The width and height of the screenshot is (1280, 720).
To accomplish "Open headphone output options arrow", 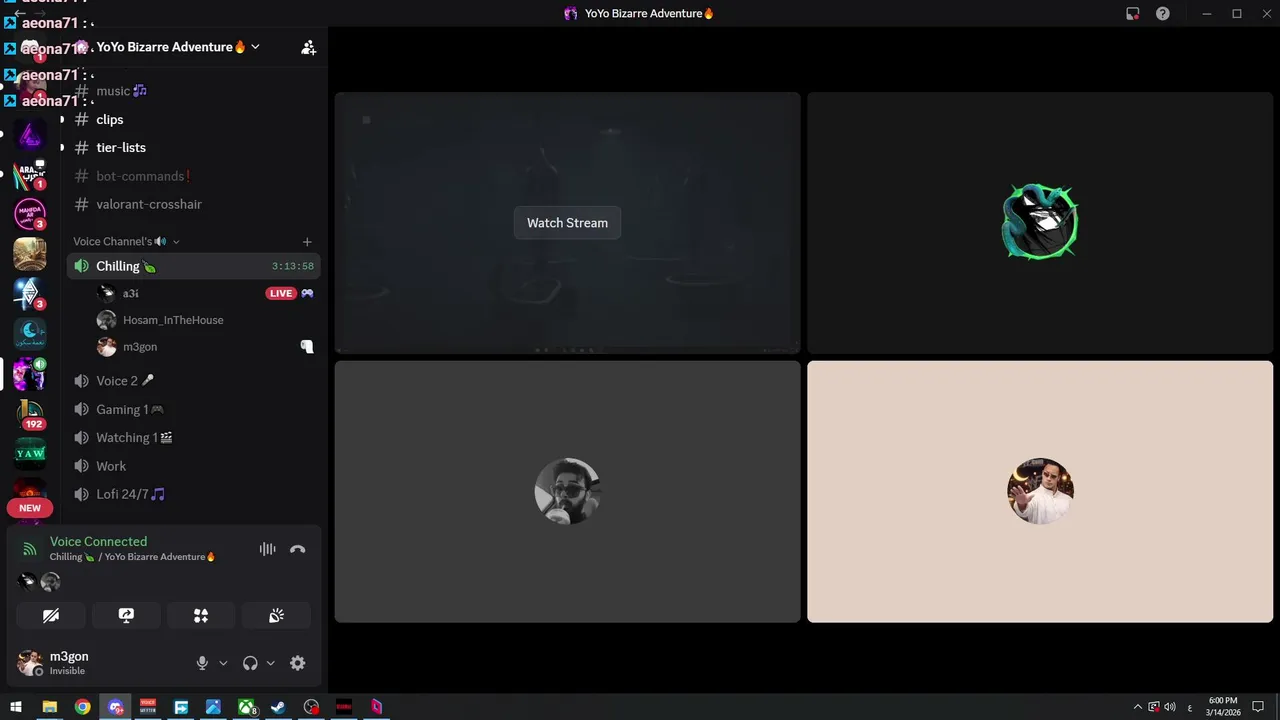I will (x=270, y=663).
